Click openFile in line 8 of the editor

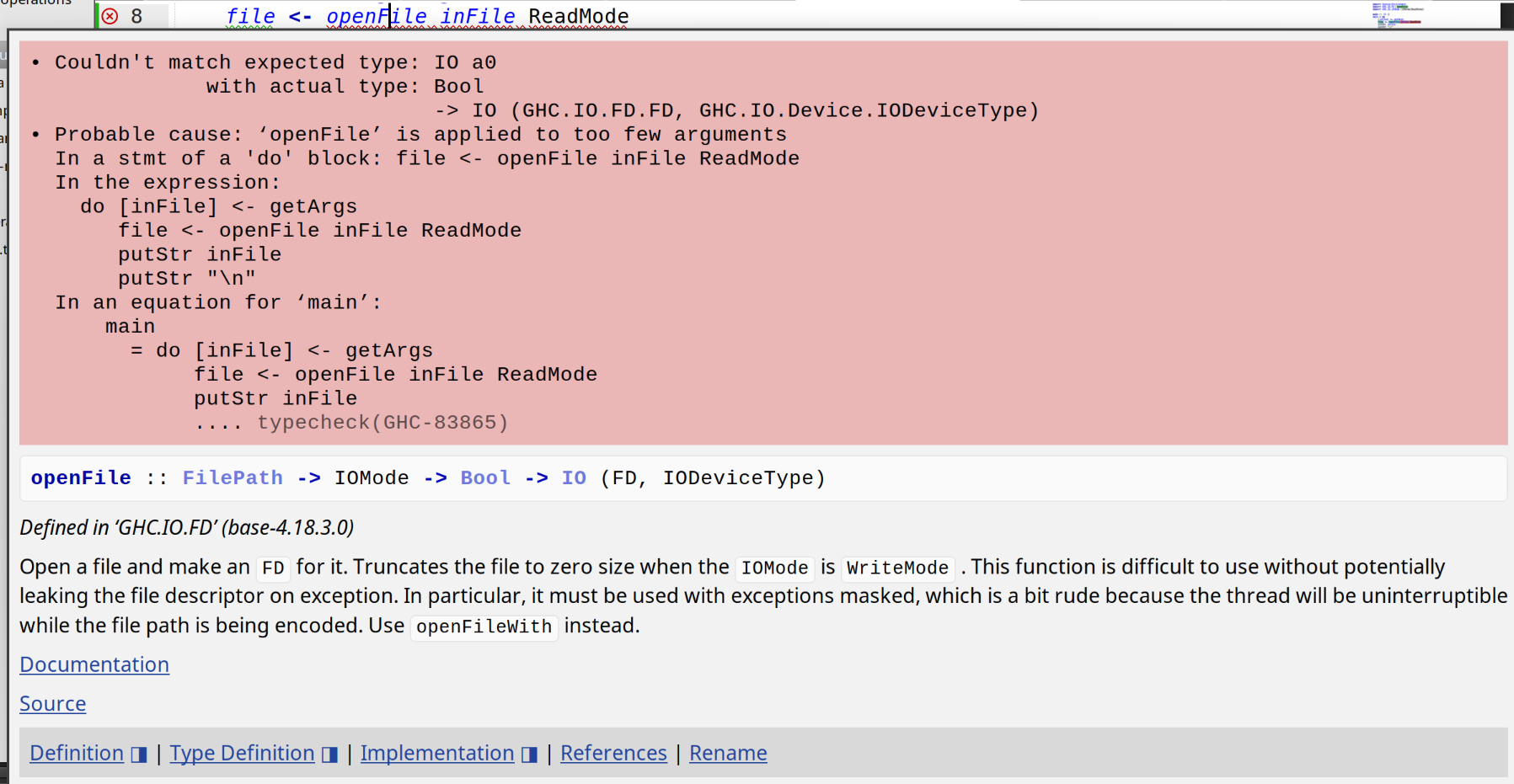[x=377, y=16]
